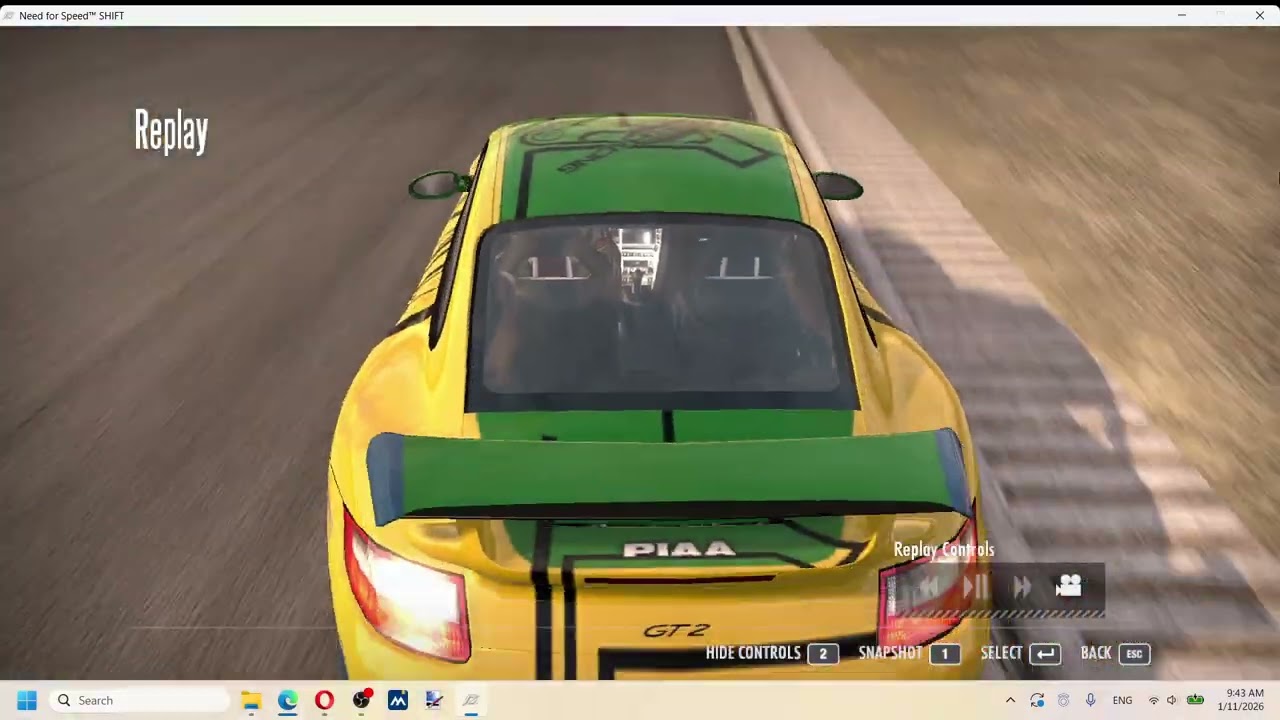Click the Snapshot button
This screenshot has width=1280, height=720.
tap(909, 653)
